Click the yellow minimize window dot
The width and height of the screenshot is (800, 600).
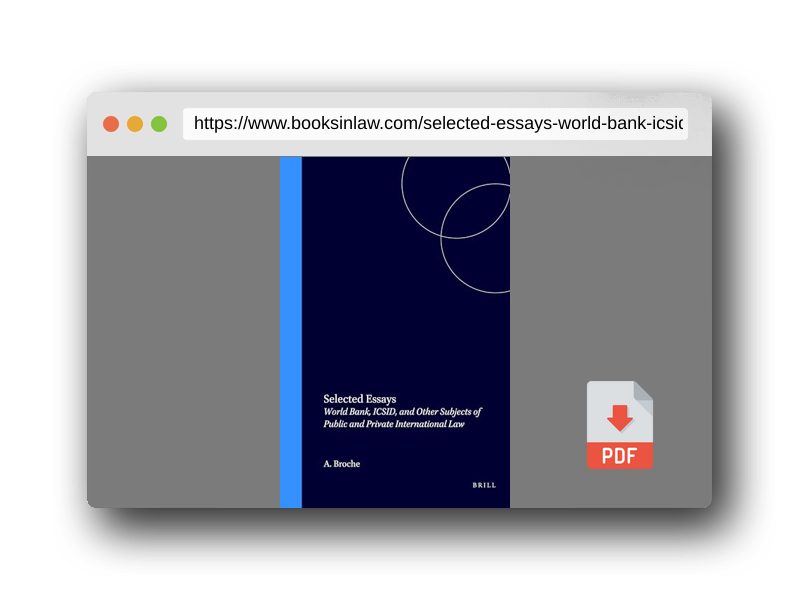tap(135, 124)
